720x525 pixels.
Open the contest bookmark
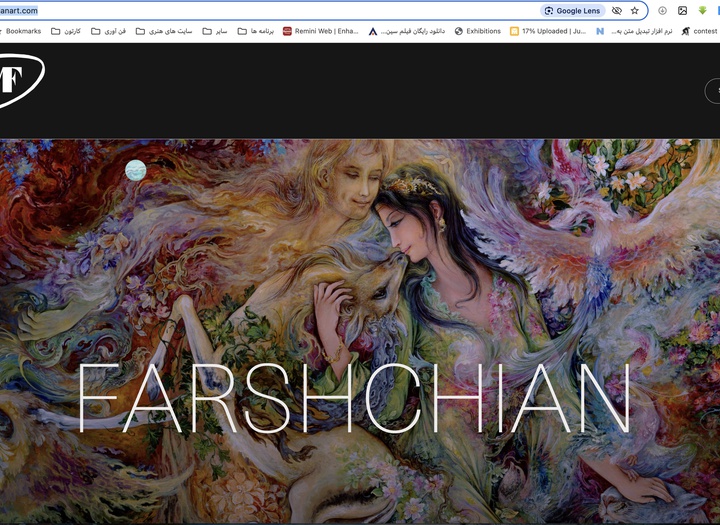click(700, 31)
